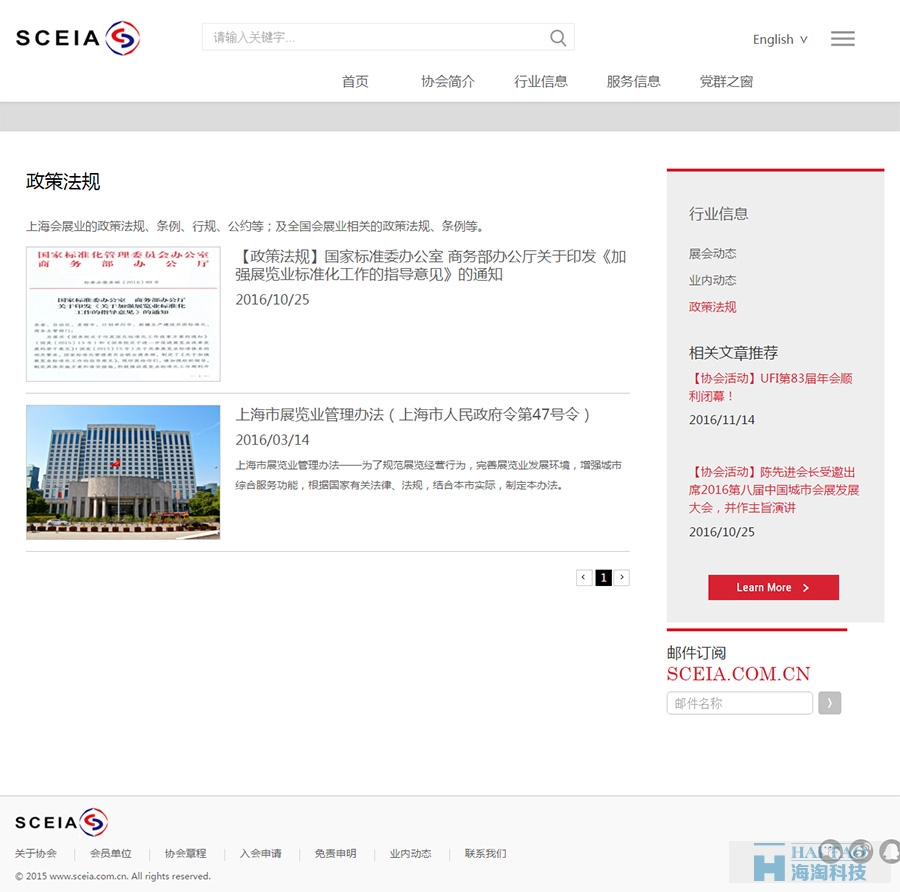The height and width of the screenshot is (892, 900).
Task: Open 协会简介 navigation menu
Action: click(448, 82)
